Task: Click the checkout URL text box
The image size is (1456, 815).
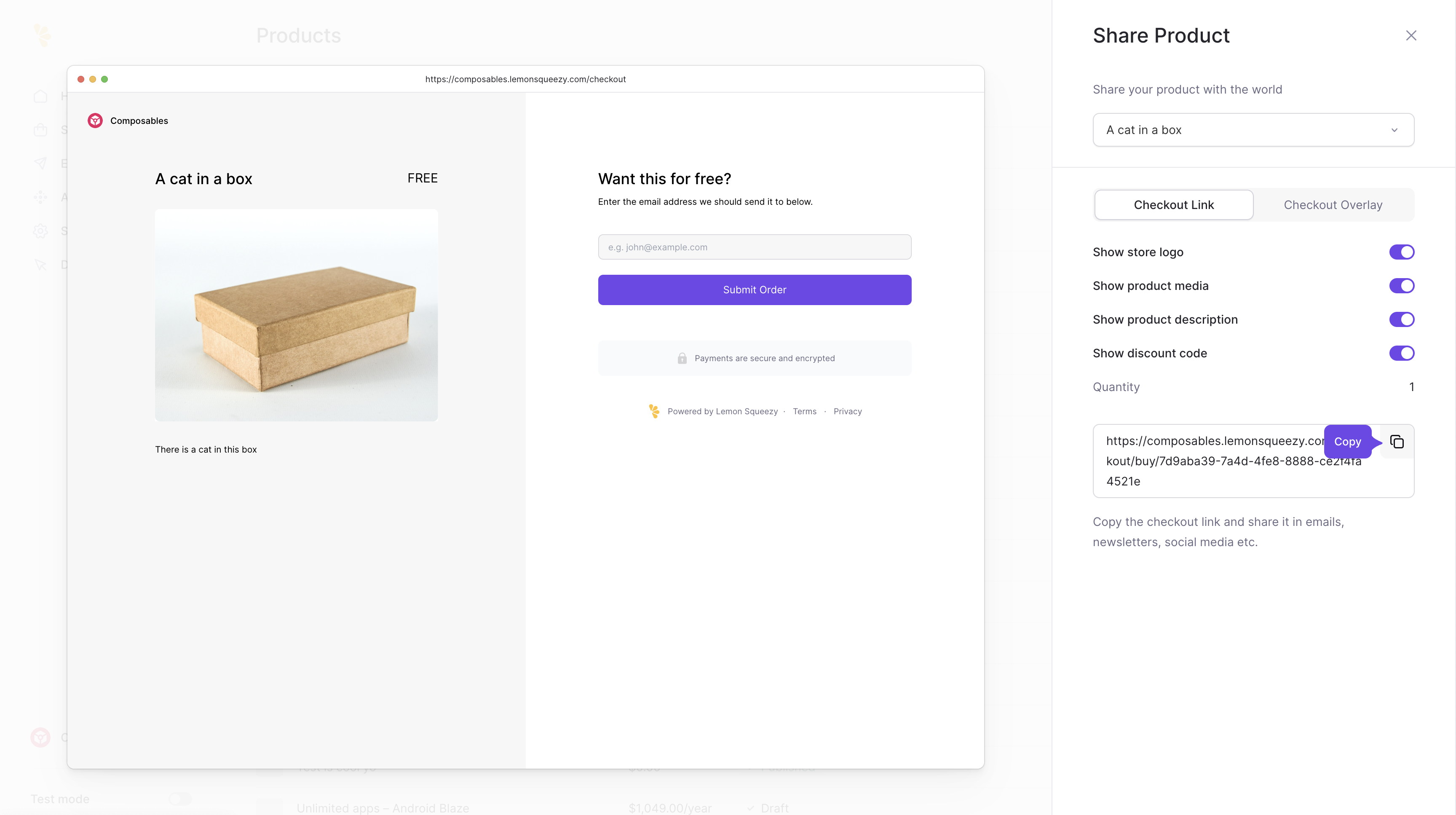Action: pyautogui.click(x=1253, y=461)
